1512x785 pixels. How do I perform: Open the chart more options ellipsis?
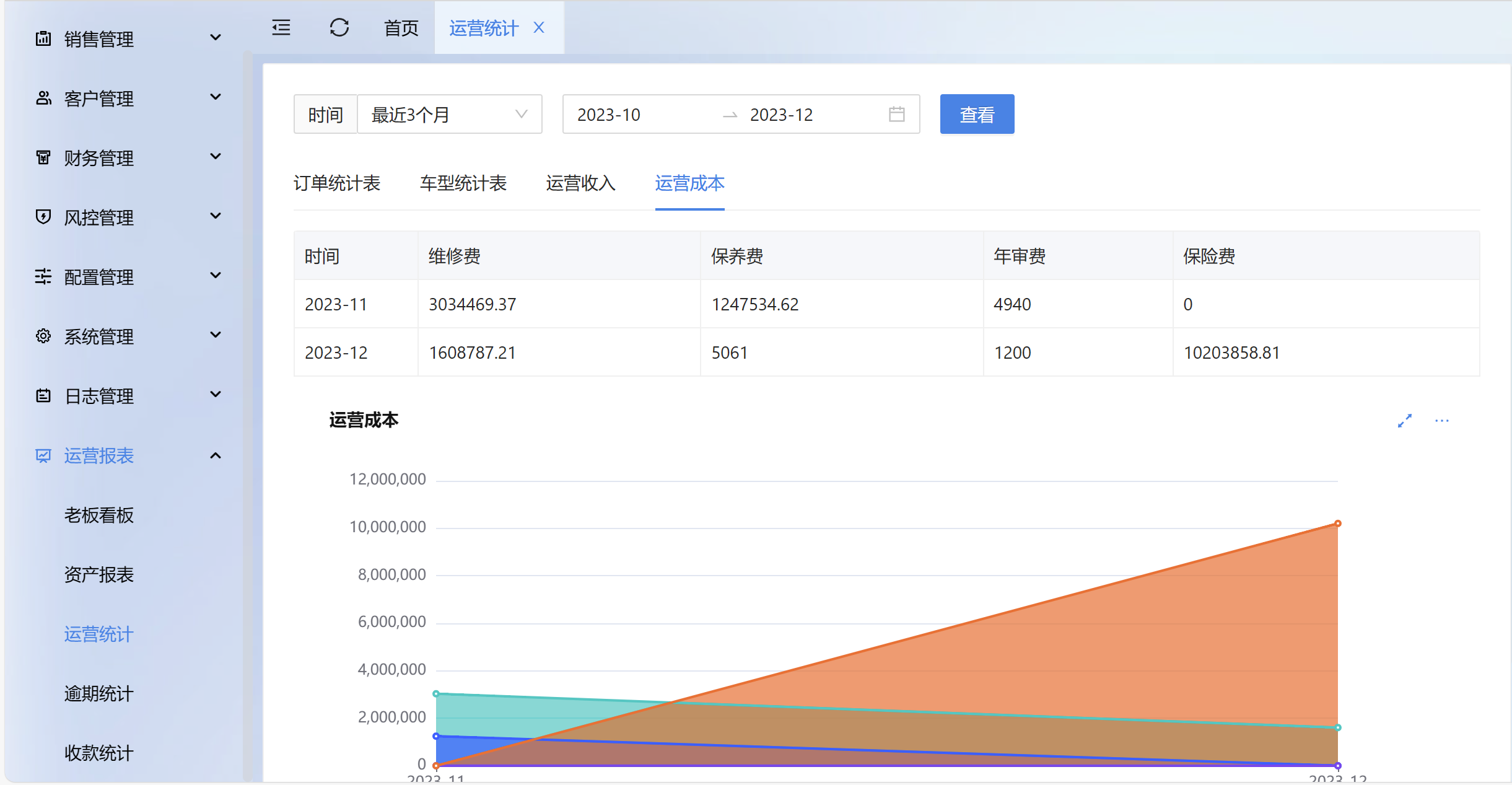coord(1441,421)
